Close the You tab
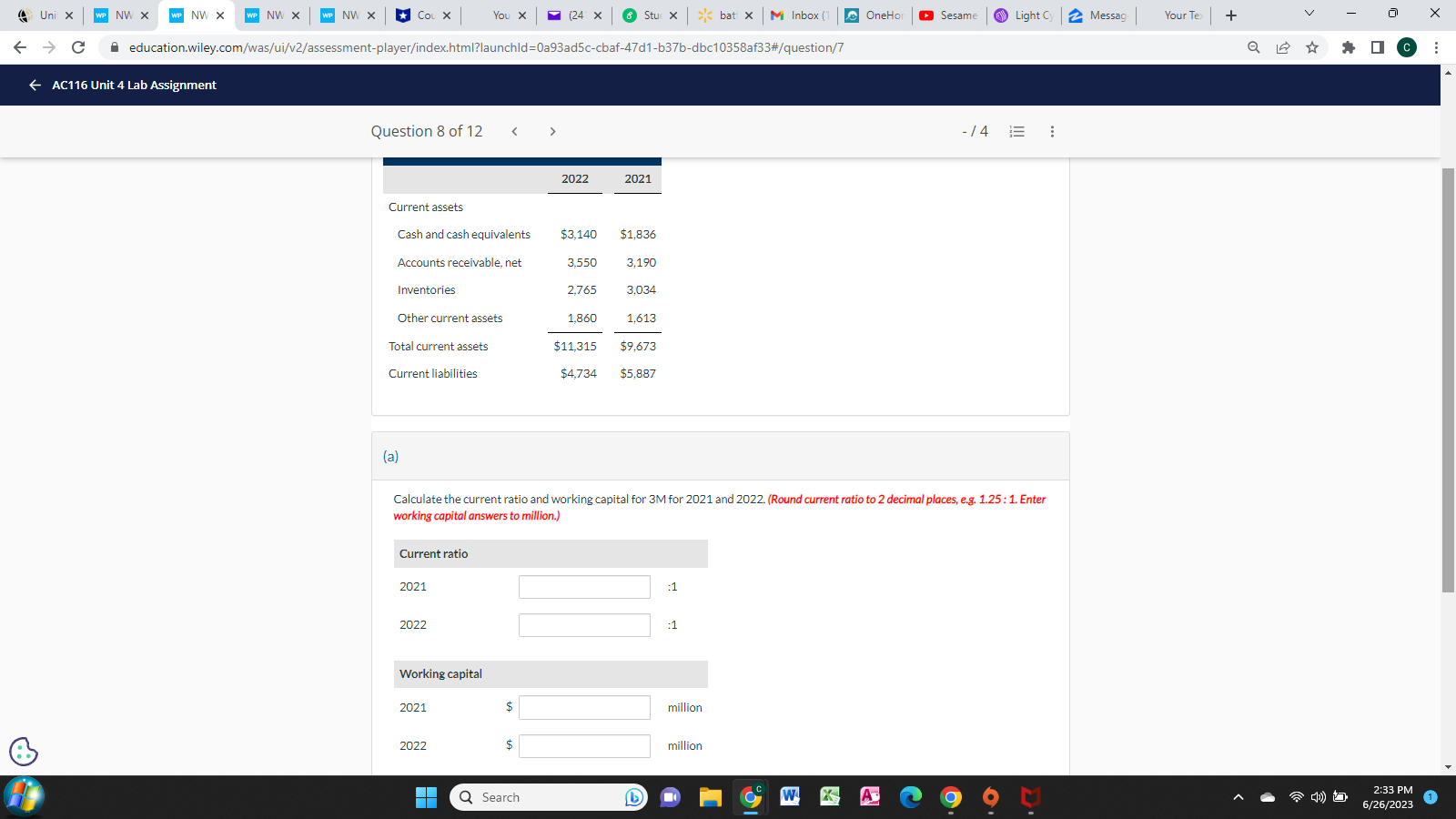This screenshot has height=819, width=1456. coord(522,15)
